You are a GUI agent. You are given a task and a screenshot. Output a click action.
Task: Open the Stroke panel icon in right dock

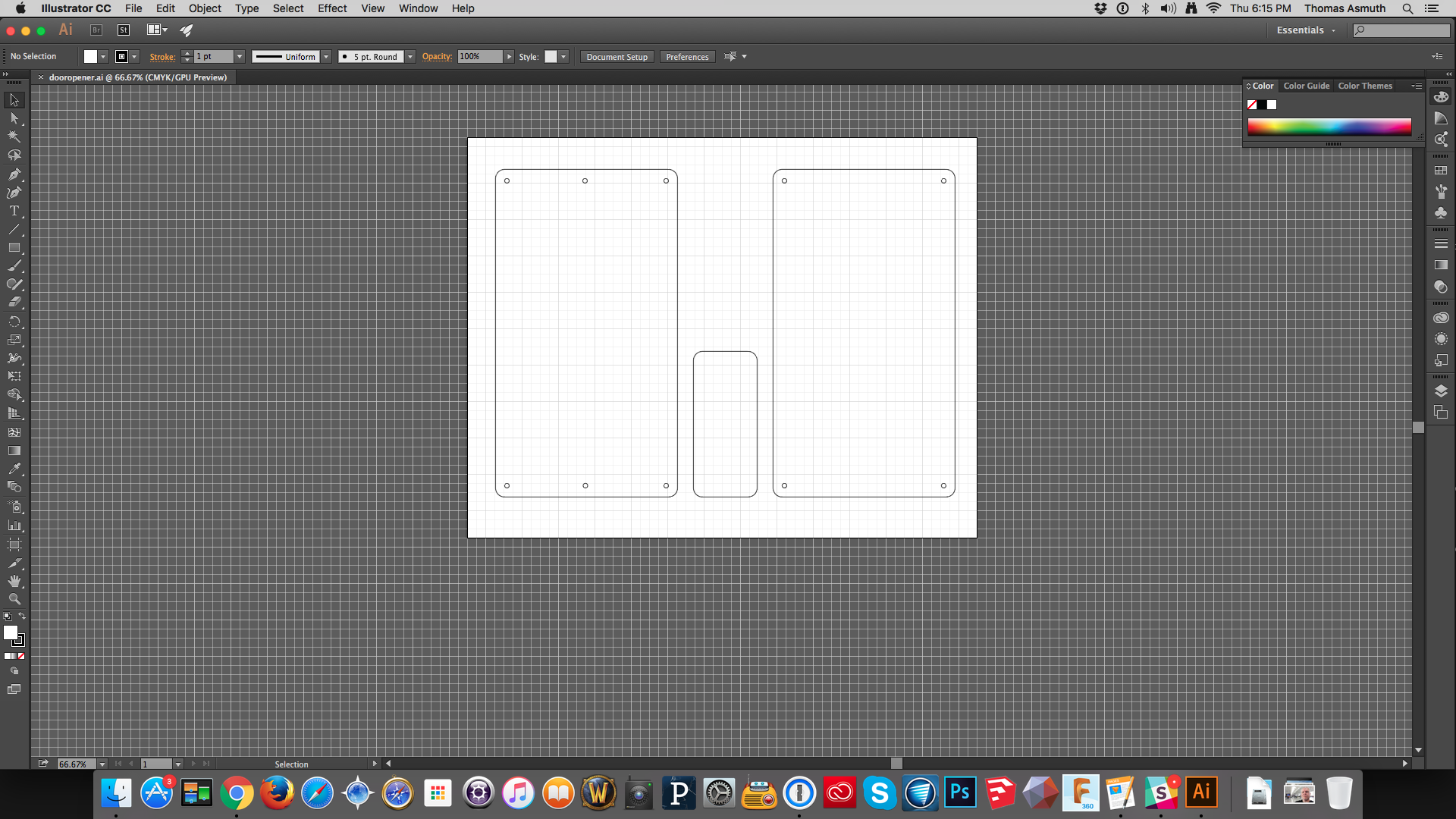click(1441, 243)
